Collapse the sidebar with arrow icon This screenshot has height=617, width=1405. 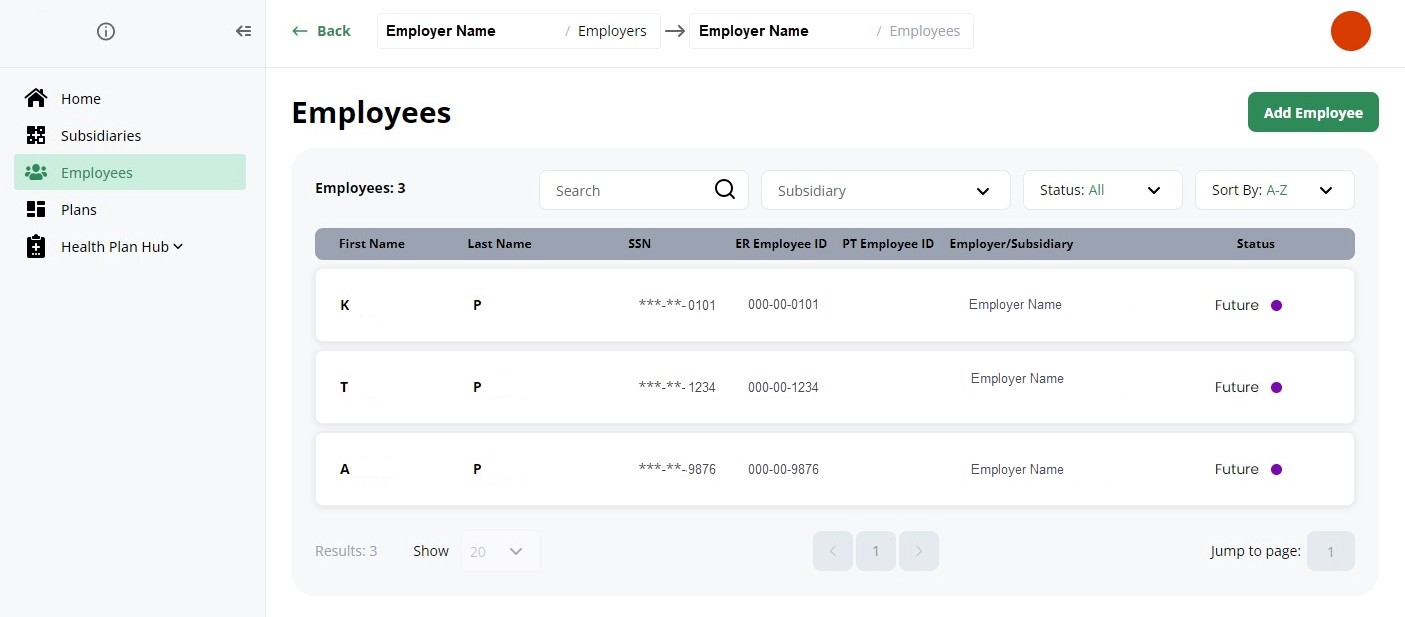point(243,31)
